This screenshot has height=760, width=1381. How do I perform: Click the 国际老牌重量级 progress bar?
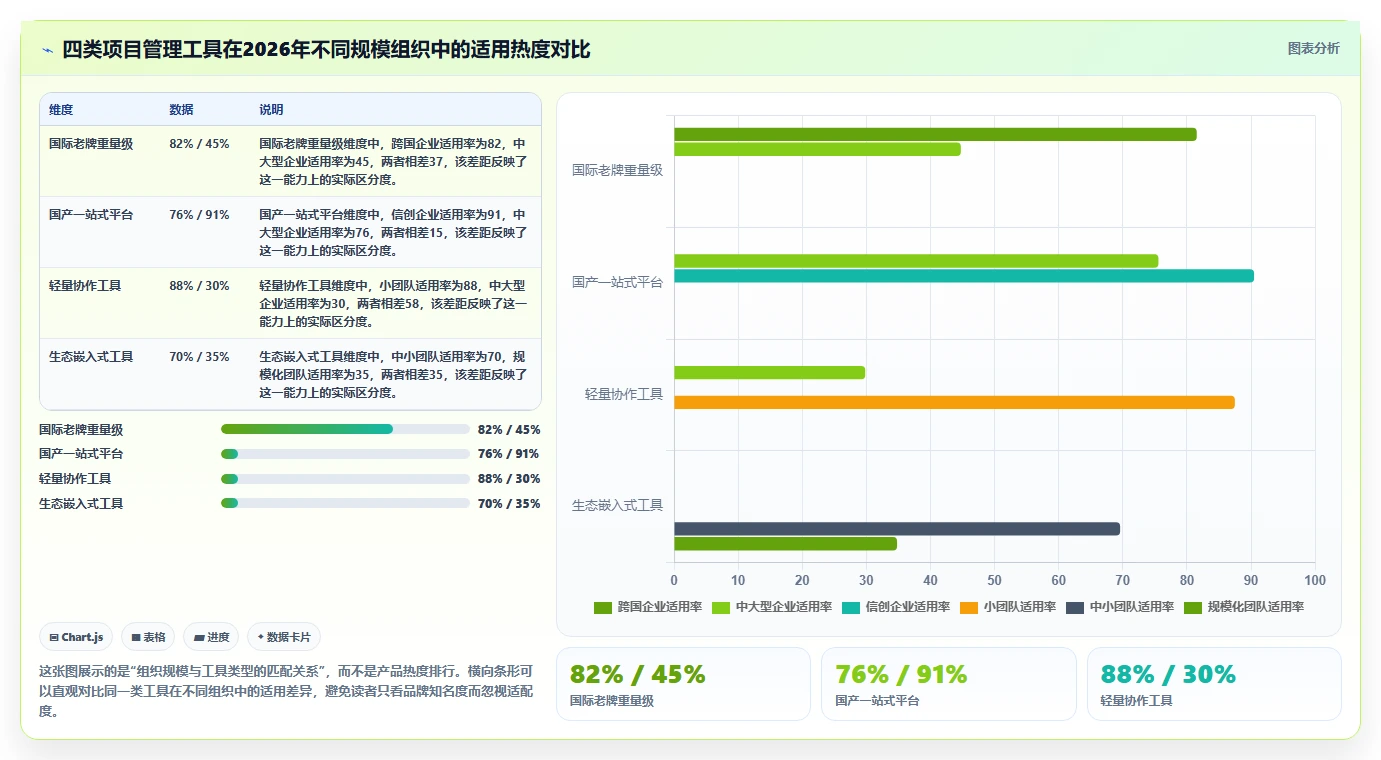pos(345,429)
